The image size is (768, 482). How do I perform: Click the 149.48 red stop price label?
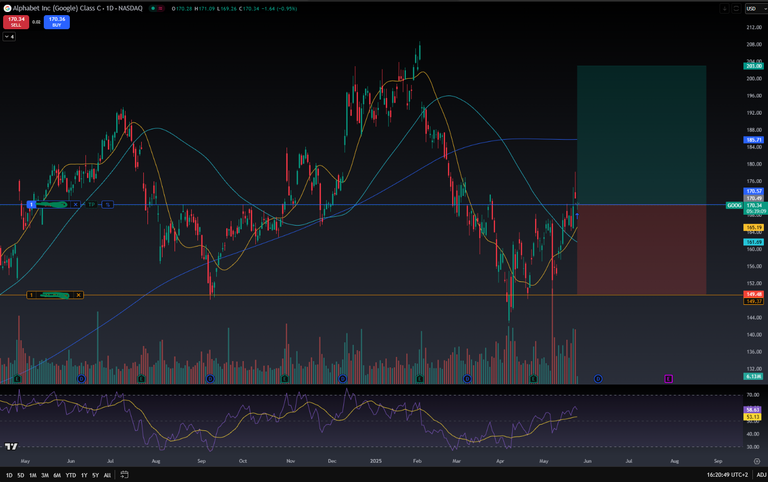(x=754, y=294)
